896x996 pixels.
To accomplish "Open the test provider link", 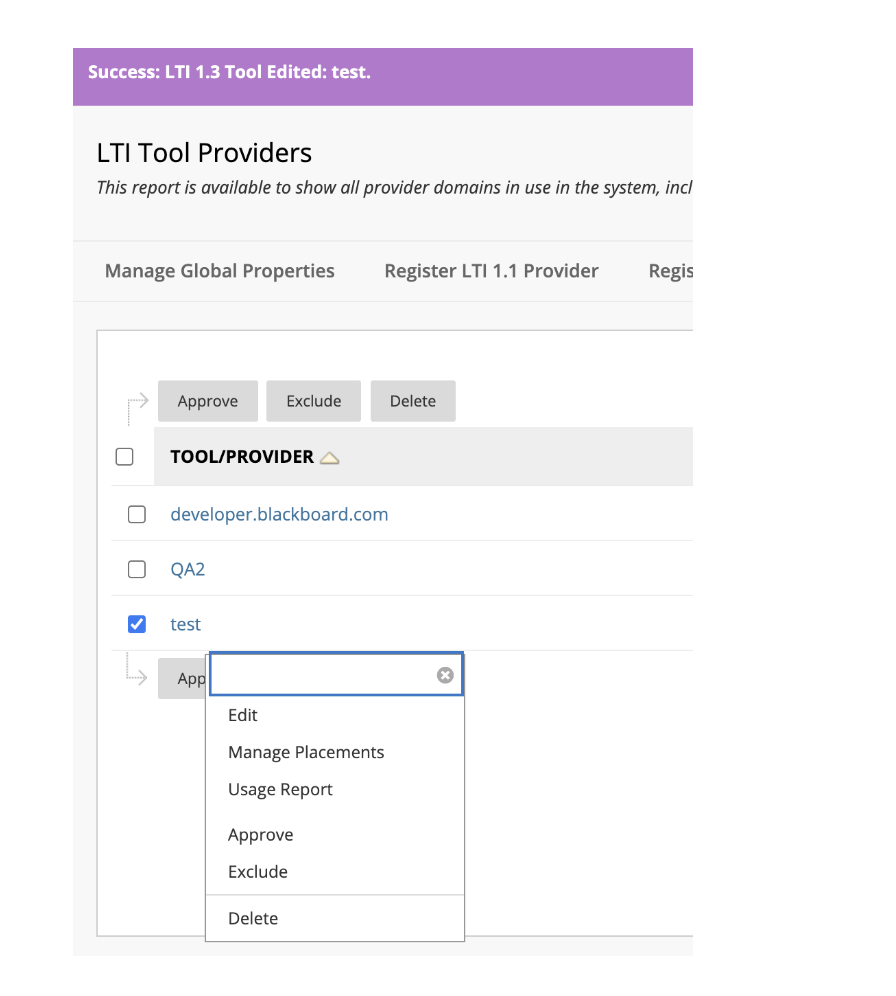I will [185, 624].
